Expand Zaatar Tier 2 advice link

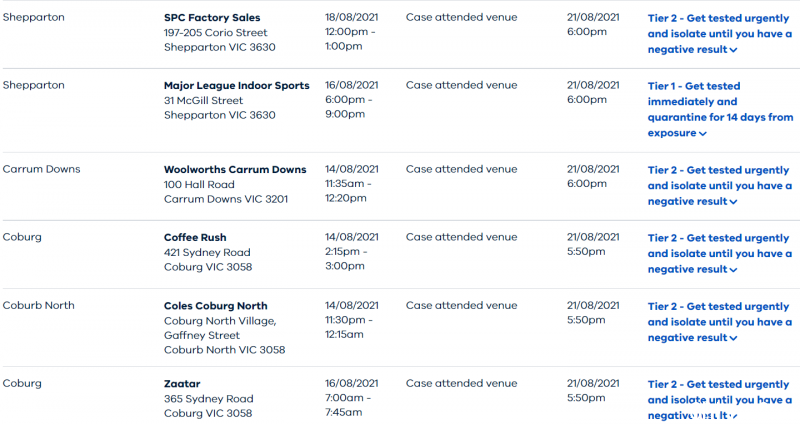719,400
